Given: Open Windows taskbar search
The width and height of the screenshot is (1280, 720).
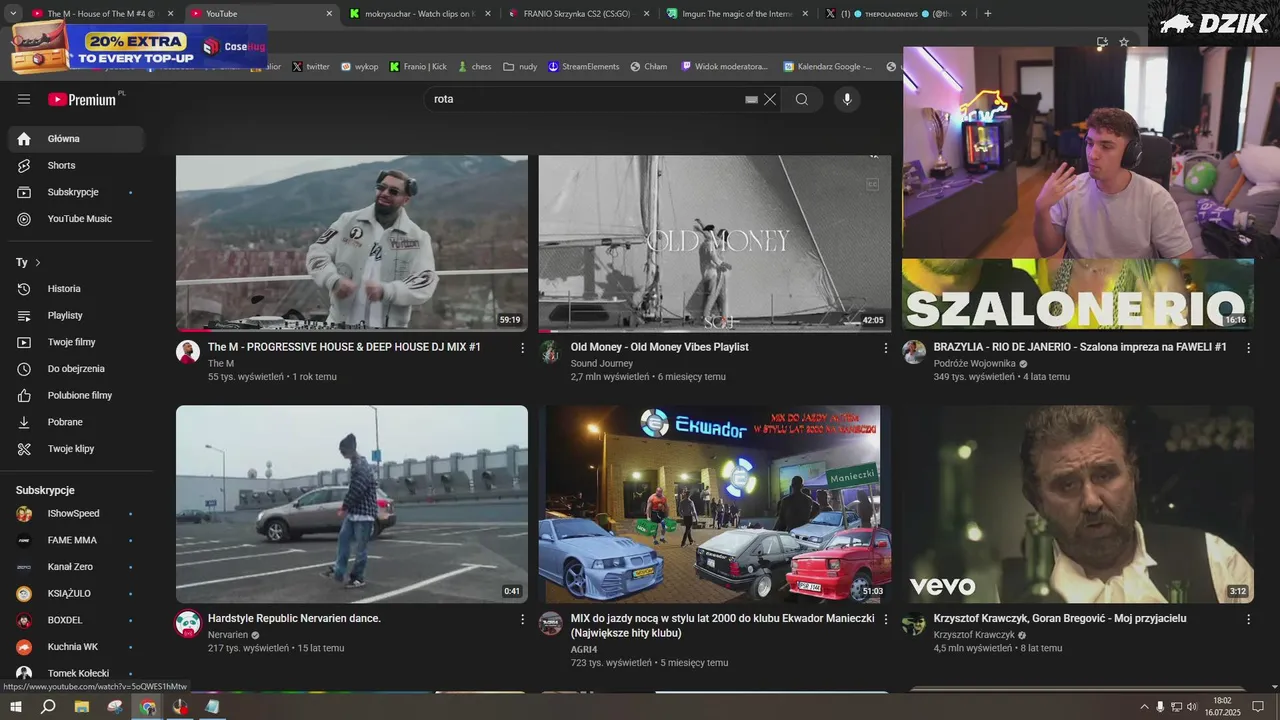Looking at the screenshot, I should click(x=48, y=706).
